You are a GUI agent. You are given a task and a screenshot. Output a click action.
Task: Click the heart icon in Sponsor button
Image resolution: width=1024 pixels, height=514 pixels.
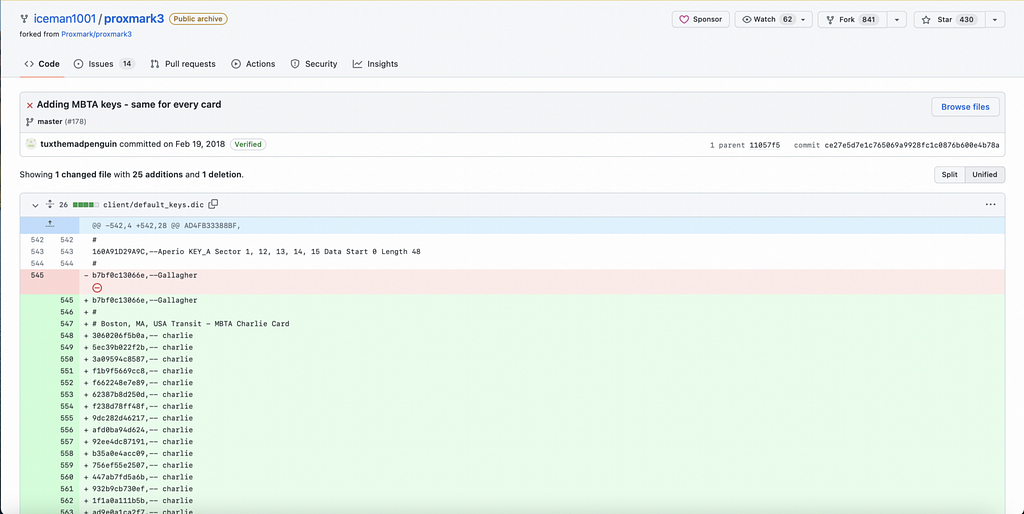pyautogui.click(x=684, y=20)
